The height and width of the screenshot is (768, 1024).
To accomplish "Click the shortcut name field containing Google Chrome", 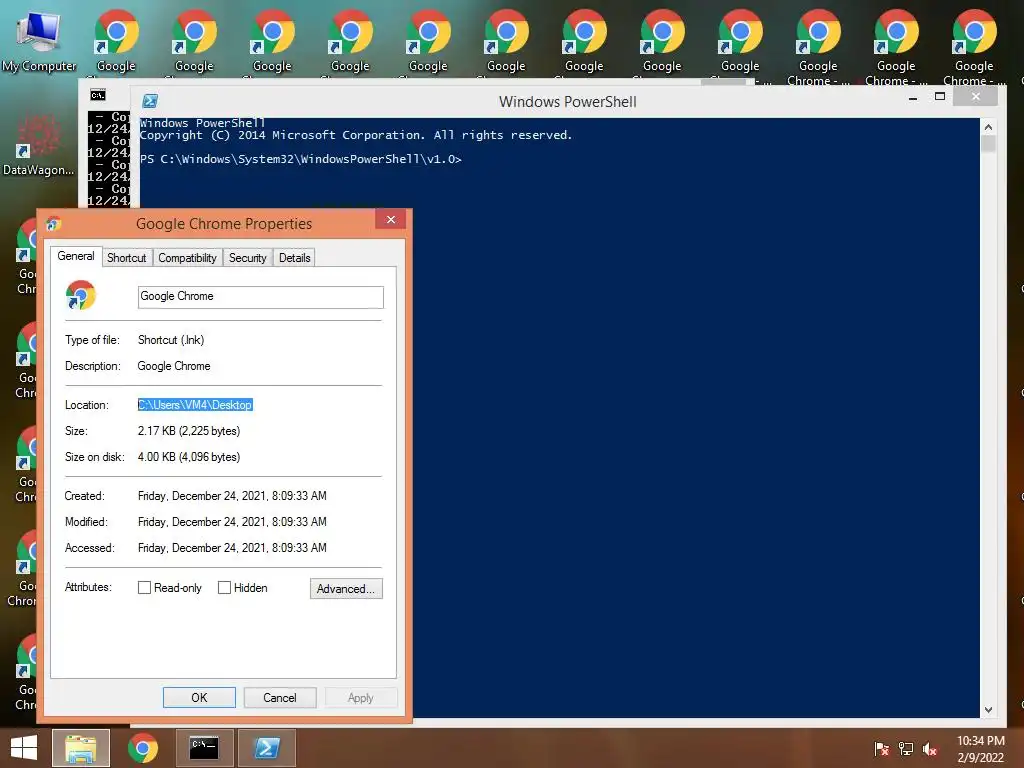I will (x=261, y=296).
